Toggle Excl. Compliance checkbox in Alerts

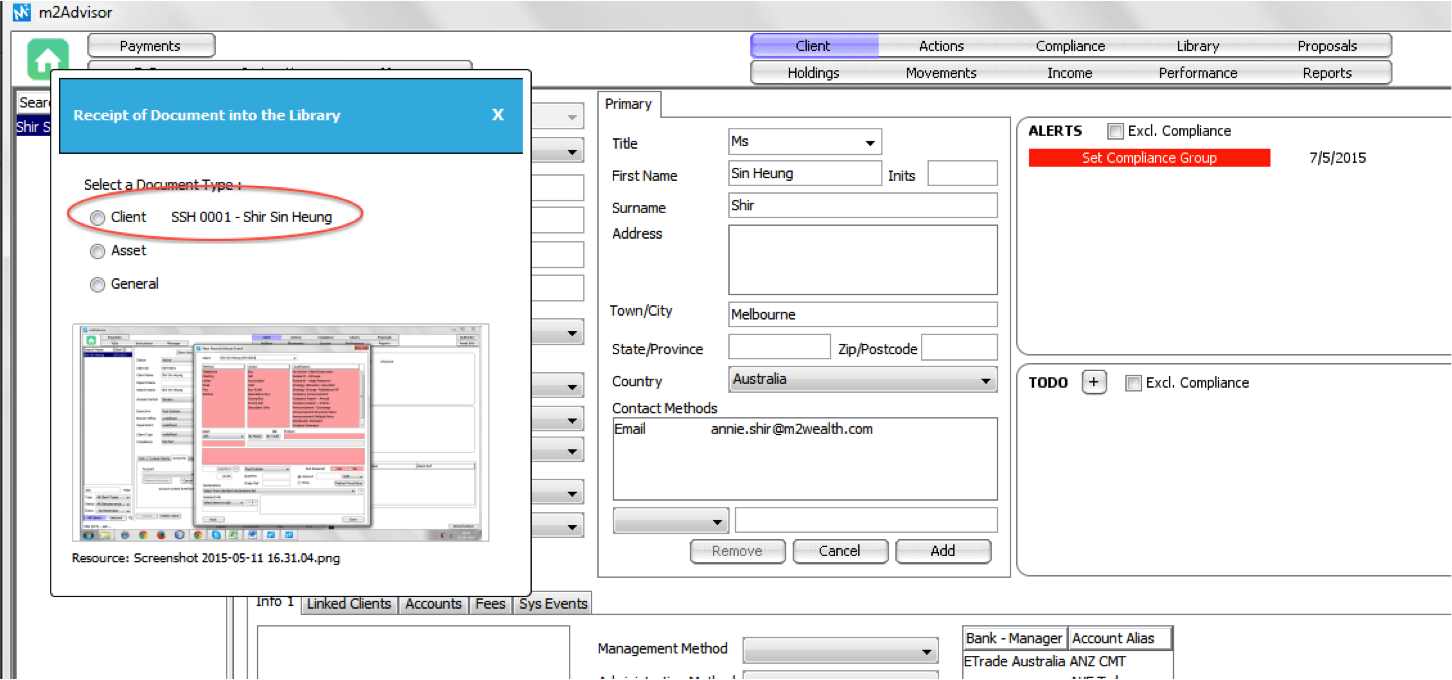click(1116, 131)
